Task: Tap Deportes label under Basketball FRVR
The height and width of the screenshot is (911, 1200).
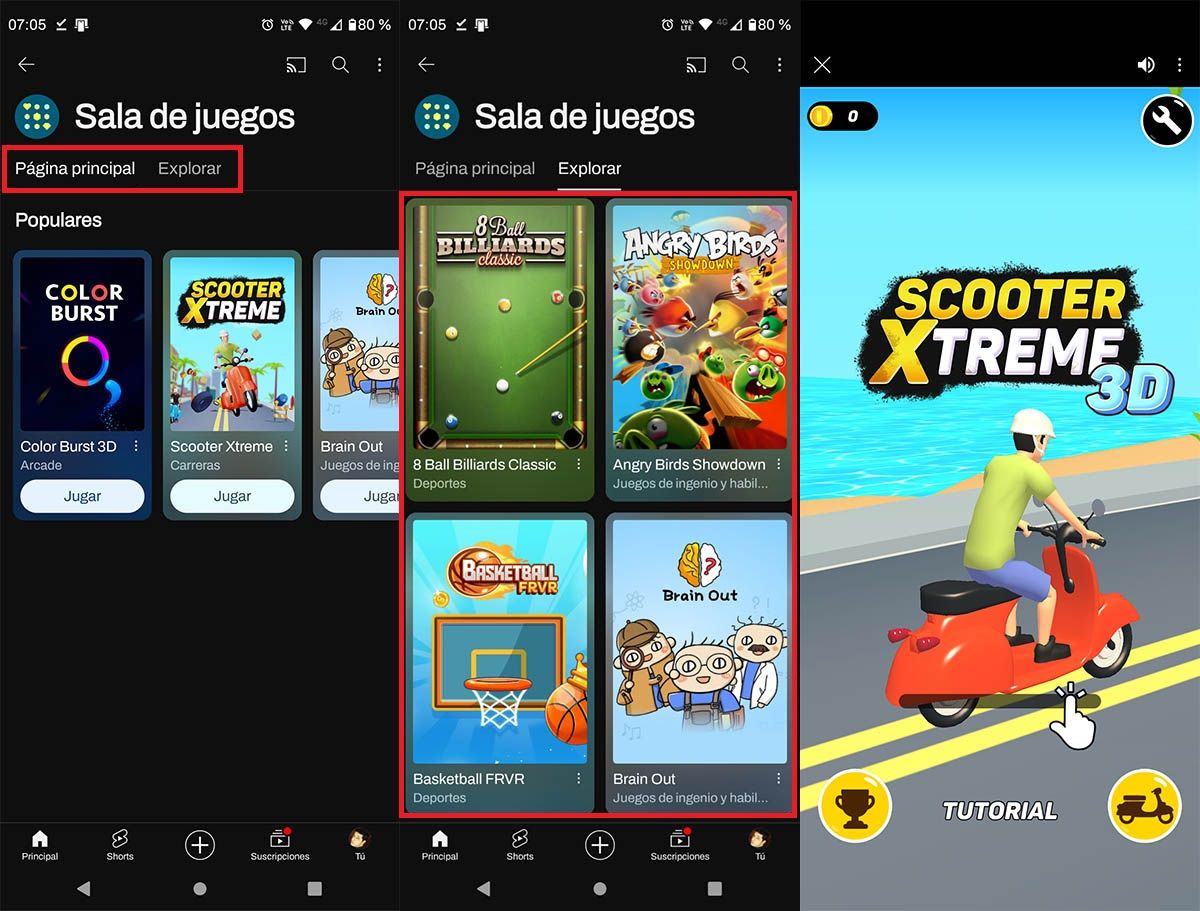Action: (440, 797)
